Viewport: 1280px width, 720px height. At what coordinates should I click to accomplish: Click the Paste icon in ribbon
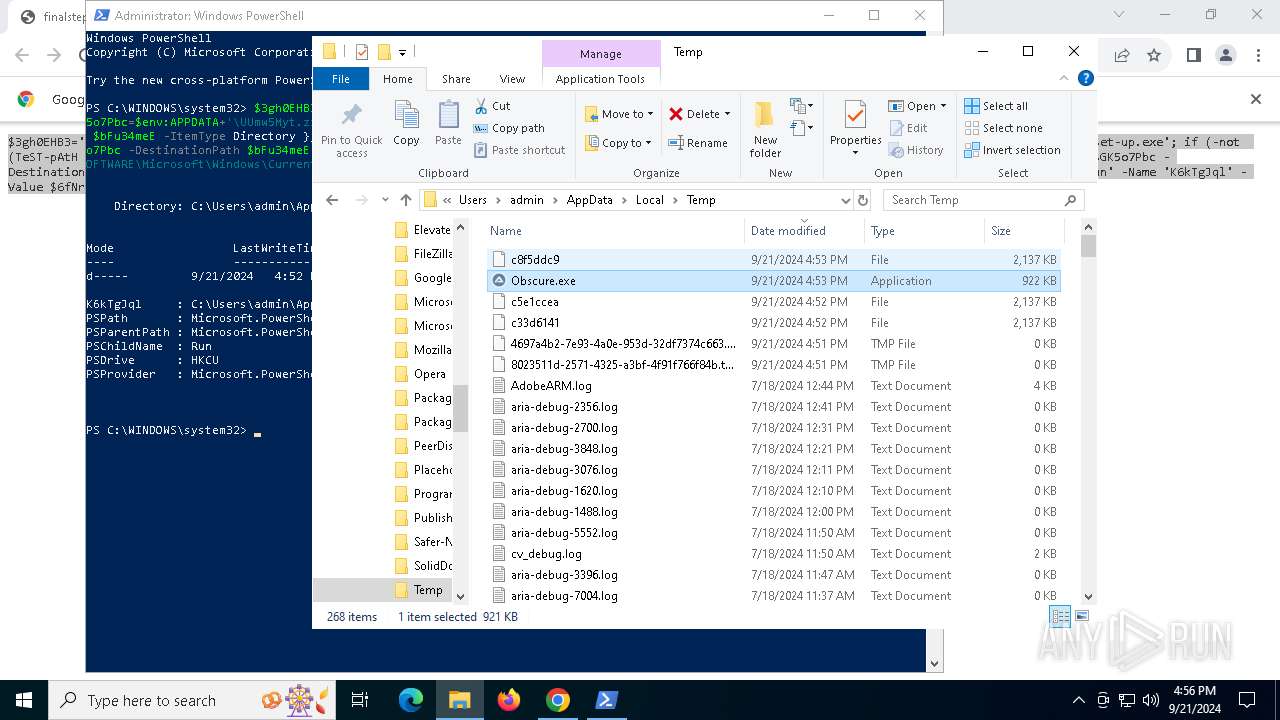point(448,124)
